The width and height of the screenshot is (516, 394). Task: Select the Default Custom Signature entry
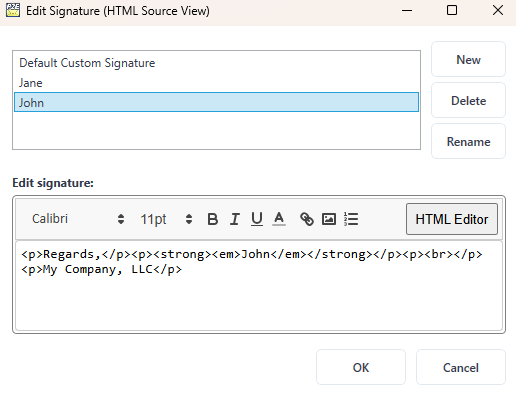pos(216,63)
